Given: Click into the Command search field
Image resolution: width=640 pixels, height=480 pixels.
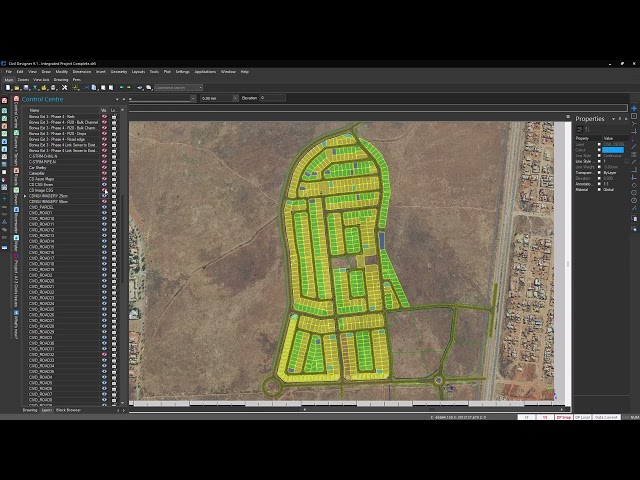Looking at the screenshot, I should point(176,87).
